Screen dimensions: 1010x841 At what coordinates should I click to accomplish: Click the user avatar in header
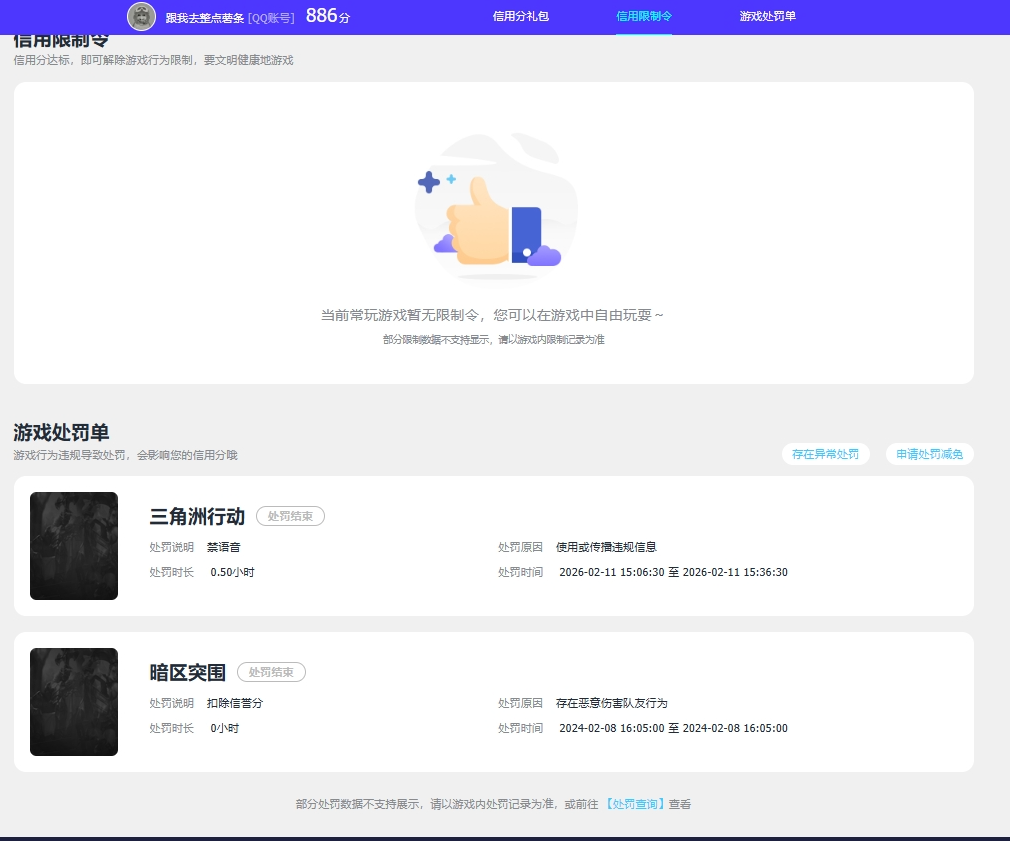[141, 17]
